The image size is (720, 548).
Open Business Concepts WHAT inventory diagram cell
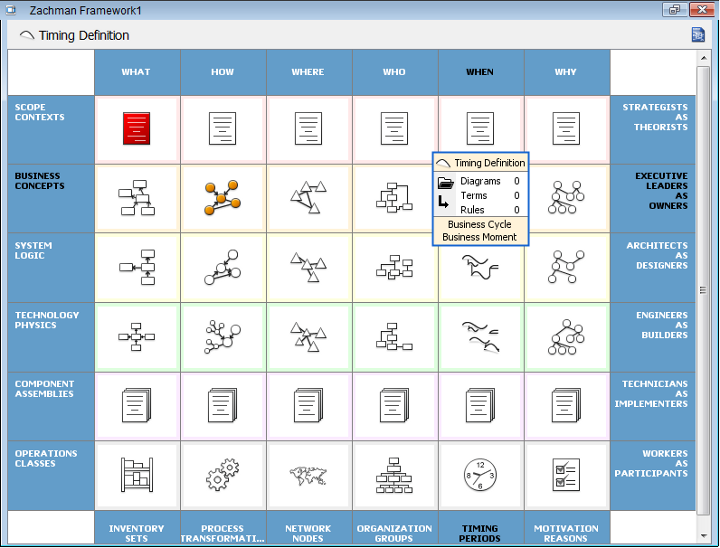(136, 198)
